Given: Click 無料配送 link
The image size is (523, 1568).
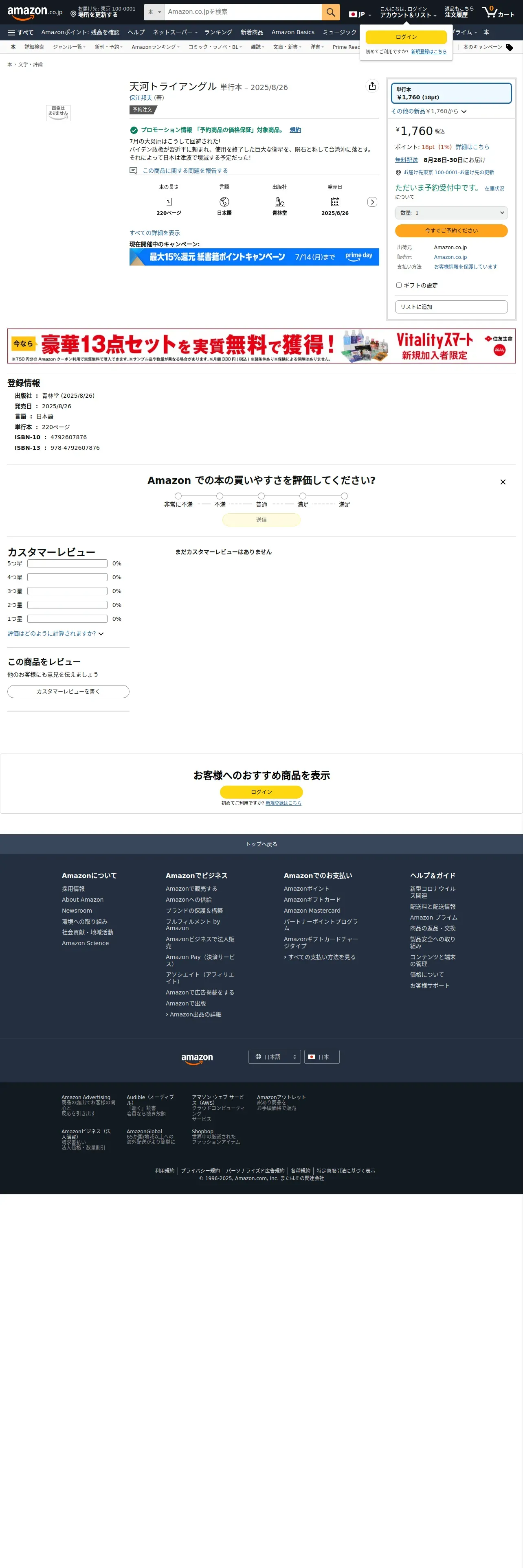Looking at the screenshot, I should click(406, 160).
